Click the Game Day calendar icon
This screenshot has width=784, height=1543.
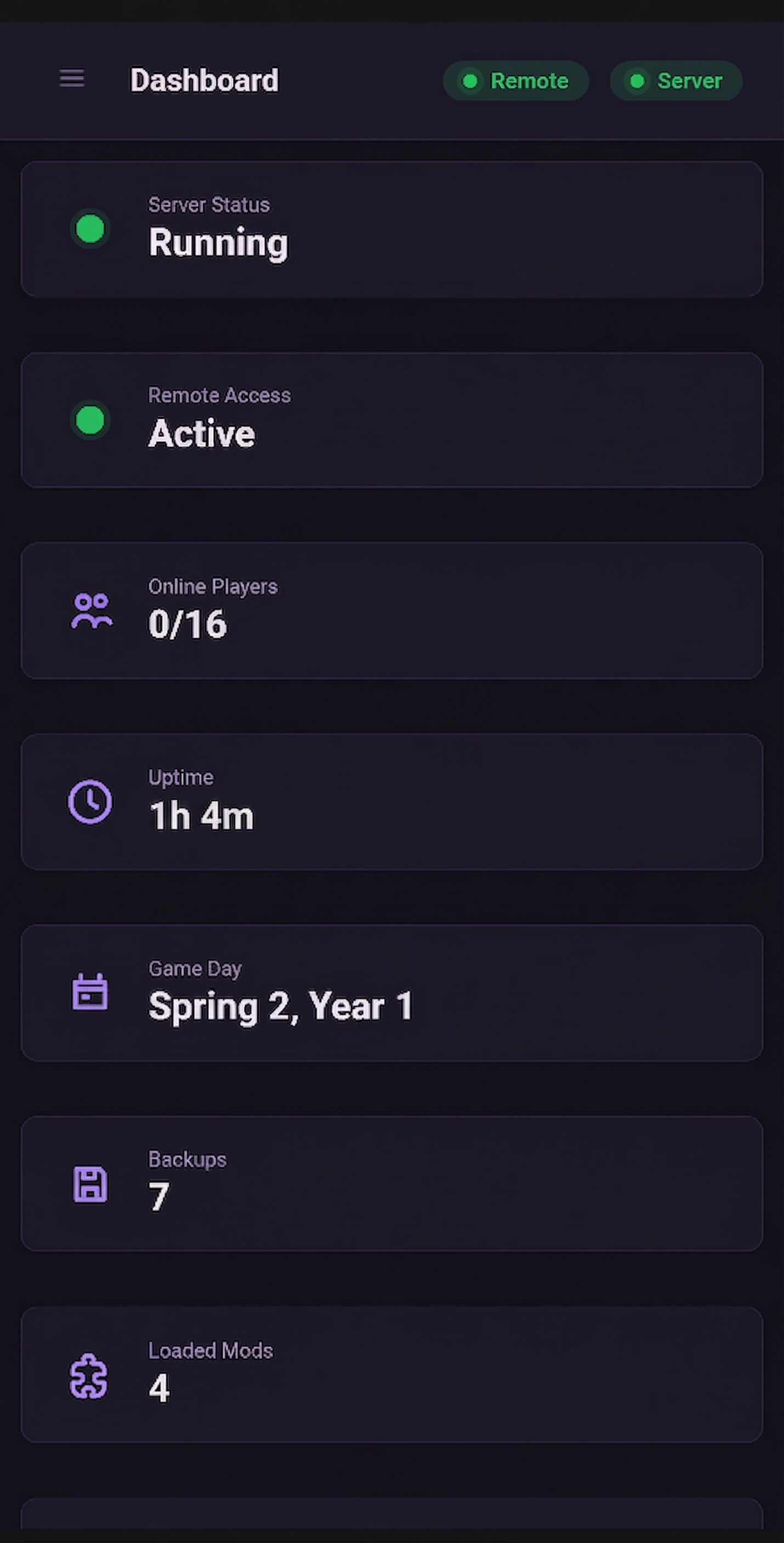[x=90, y=992]
